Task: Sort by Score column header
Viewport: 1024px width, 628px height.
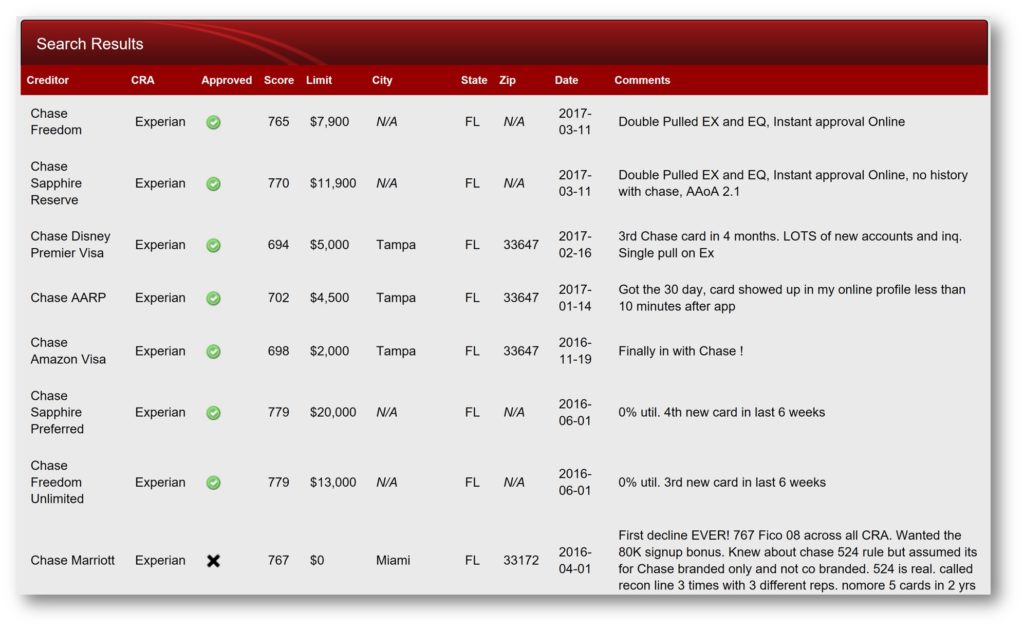Action: [x=279, y=80]
